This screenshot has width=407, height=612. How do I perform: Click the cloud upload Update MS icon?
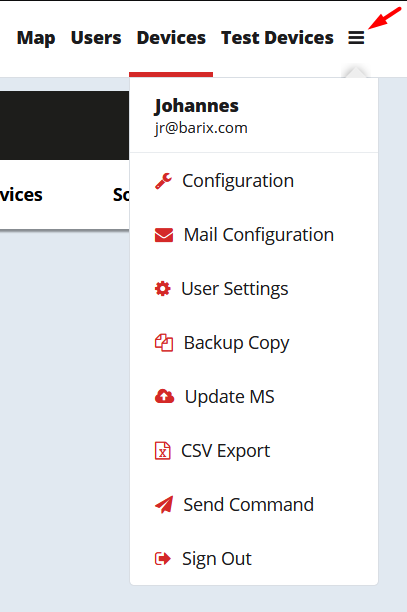click(164, 397)
